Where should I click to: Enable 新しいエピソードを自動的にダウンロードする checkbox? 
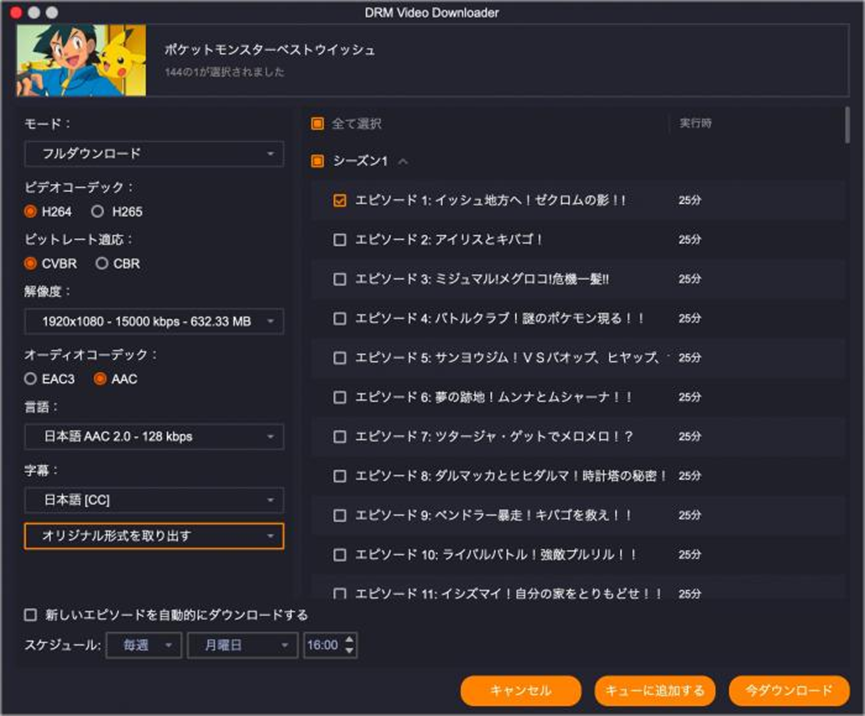tap(30, 615)
